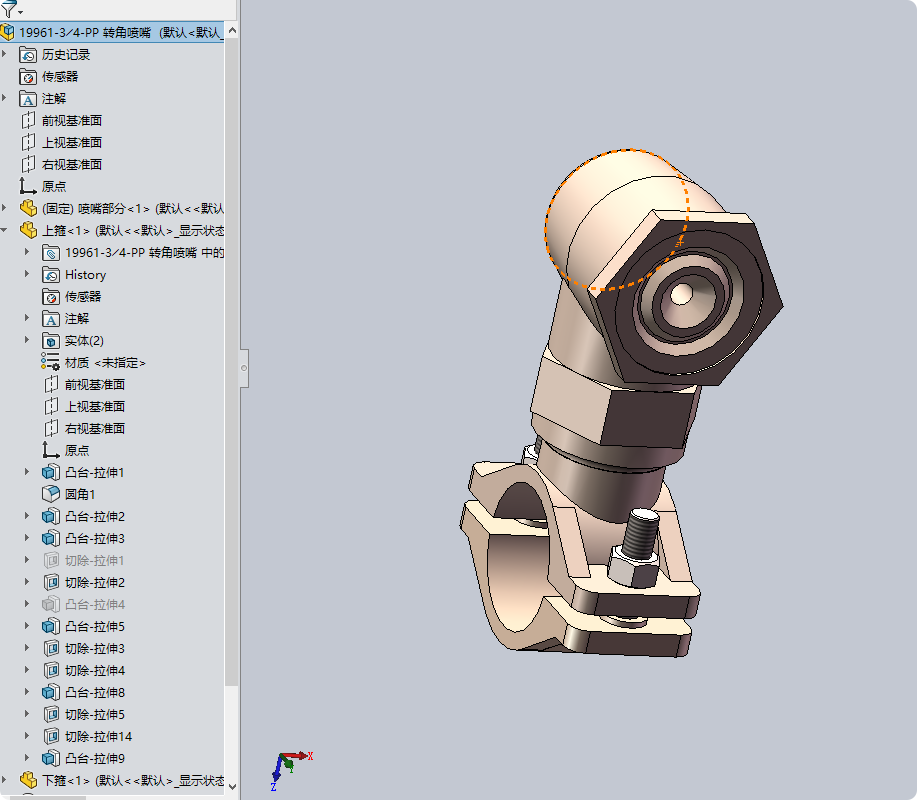
Task: Click the 19961-3/4-PP 转角喷嘴 中的 mates folder icon
Action: pyautogui.click(x=51, y=253)
